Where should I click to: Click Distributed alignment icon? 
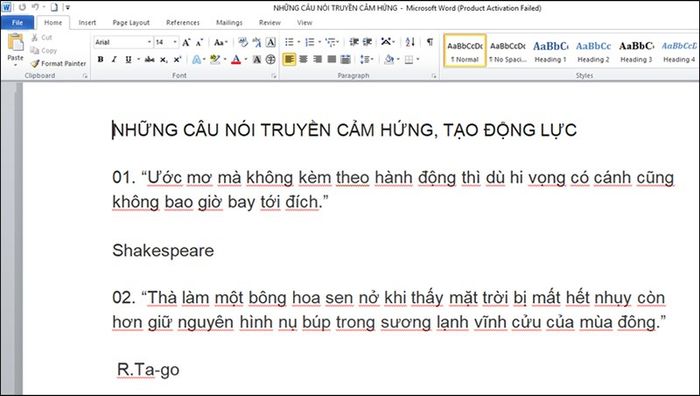pyautogui.click(x=346, y=59)
